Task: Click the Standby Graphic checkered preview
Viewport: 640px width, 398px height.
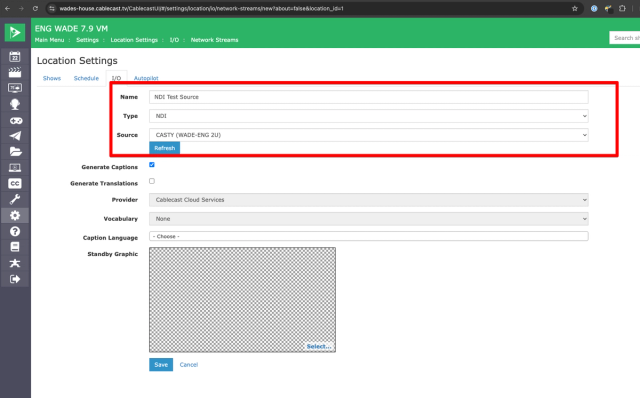Action: point(242,300)
